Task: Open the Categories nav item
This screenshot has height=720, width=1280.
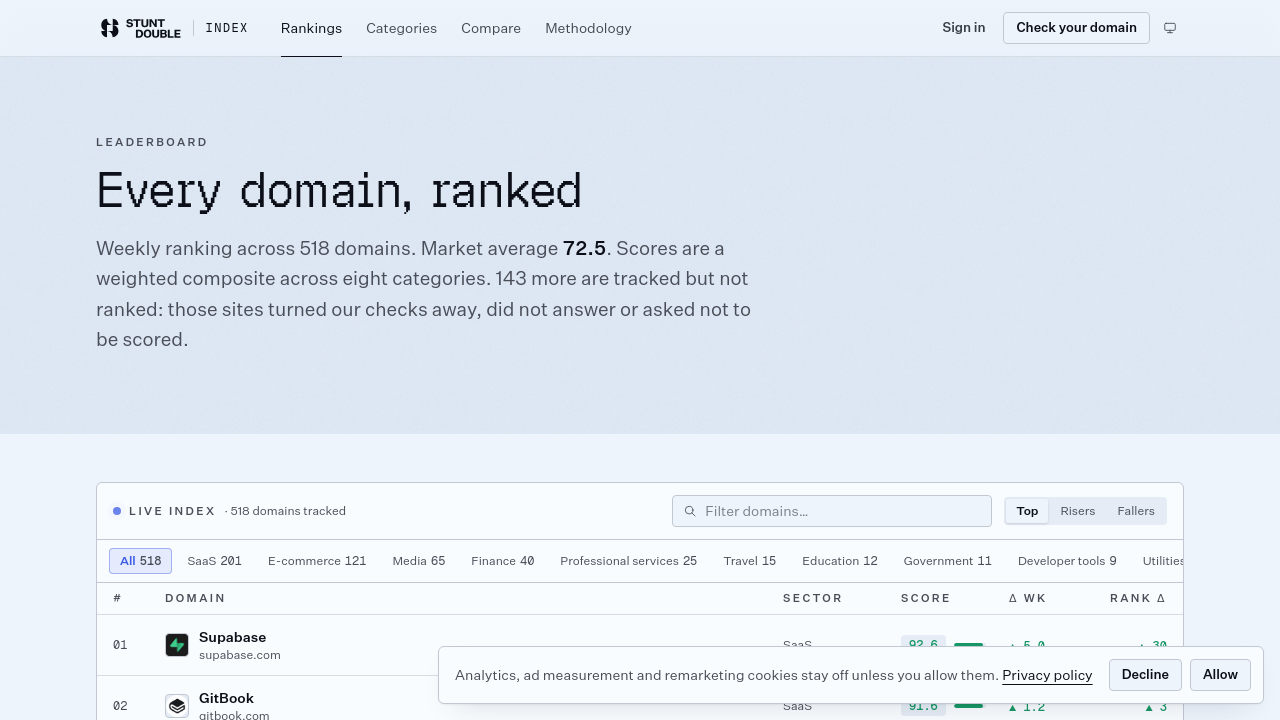Action: coord(401,28)
